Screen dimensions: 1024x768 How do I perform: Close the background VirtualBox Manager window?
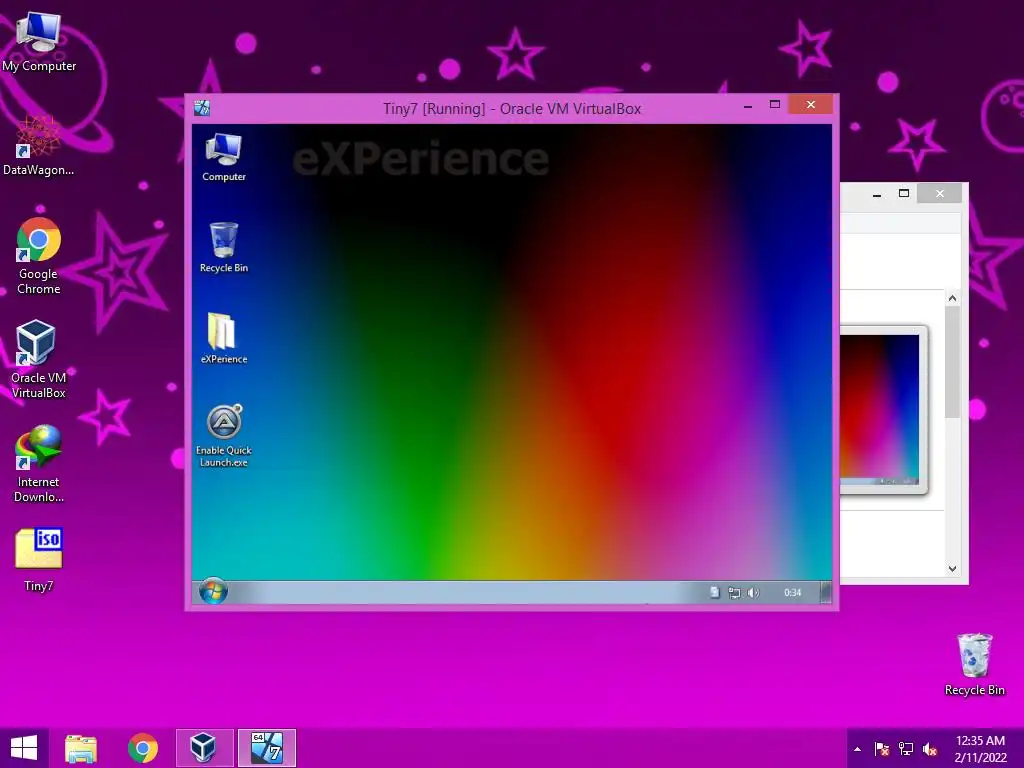[x=940, y=193]
